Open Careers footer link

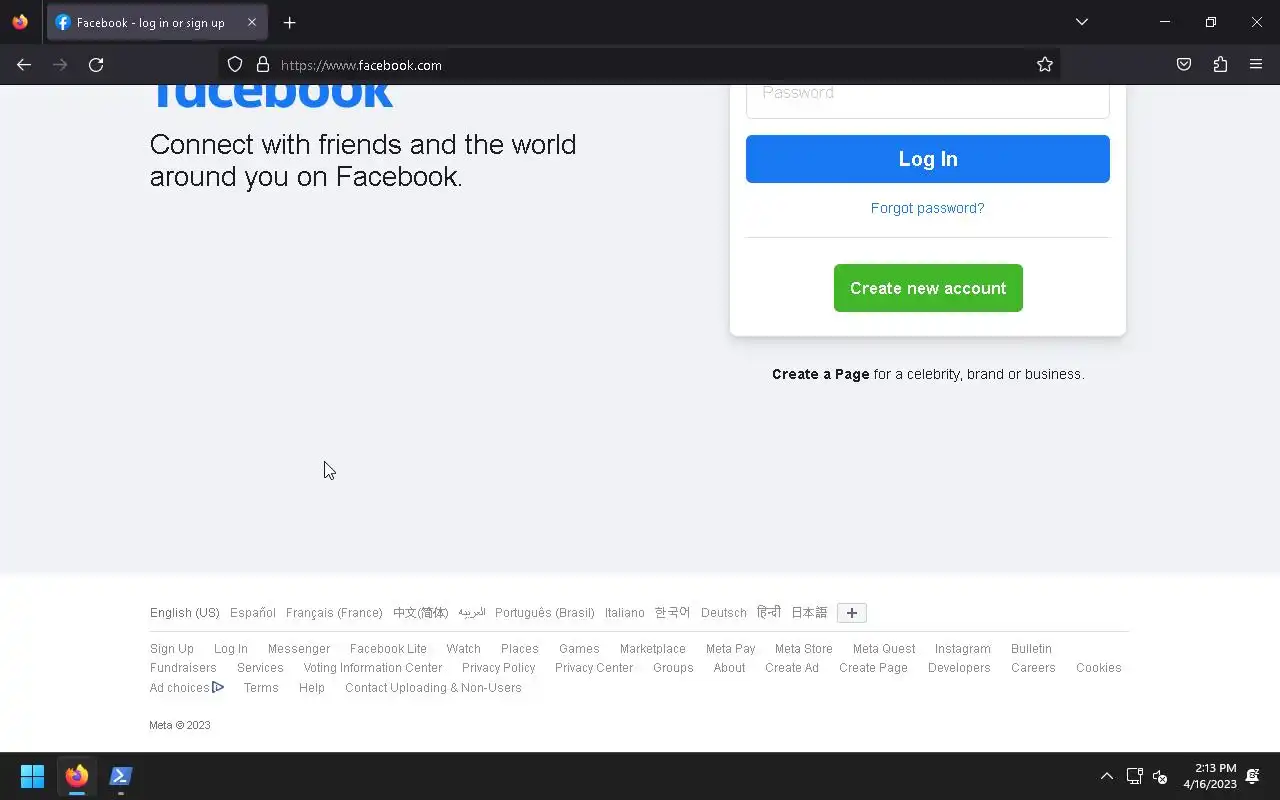[x=1033, y=668]
